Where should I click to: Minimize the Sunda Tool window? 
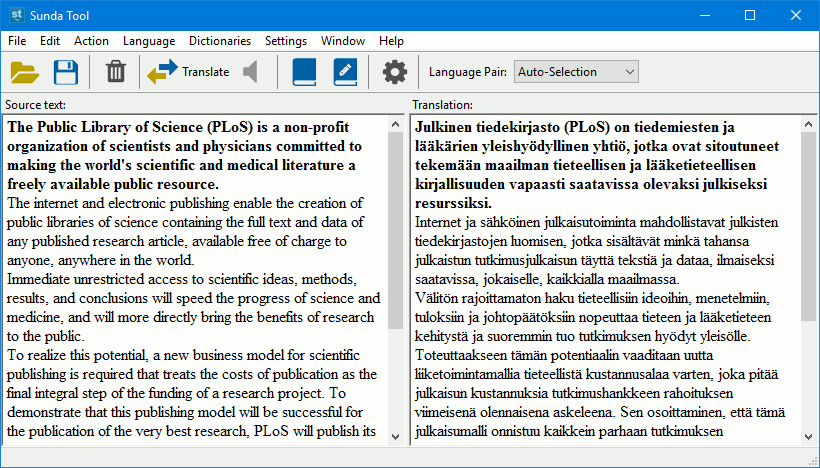[704, 15]
